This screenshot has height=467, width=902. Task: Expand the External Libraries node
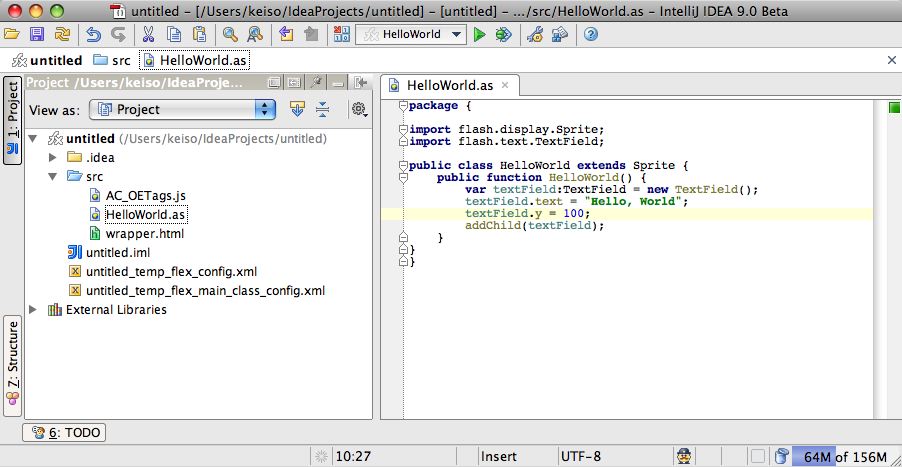pos(33,309)
